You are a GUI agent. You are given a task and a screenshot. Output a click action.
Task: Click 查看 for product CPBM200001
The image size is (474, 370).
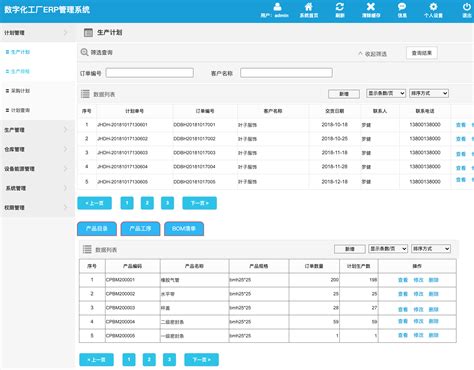[403, 280]
